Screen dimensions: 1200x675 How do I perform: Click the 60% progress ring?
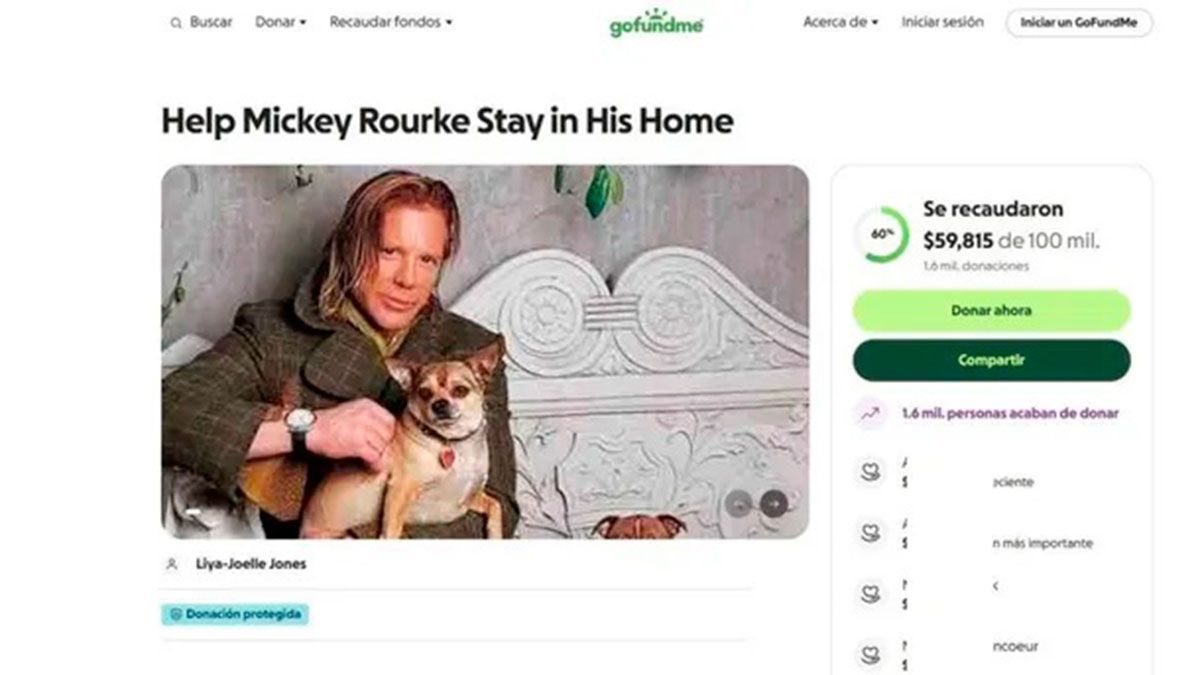pos(881,236)
